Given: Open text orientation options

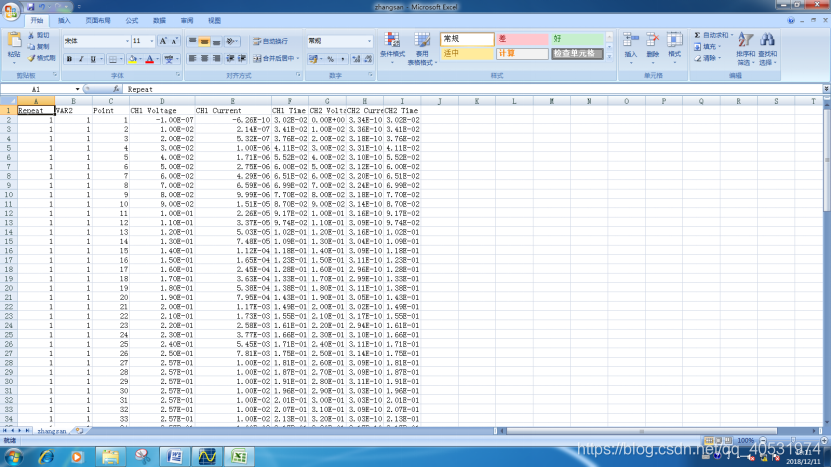Looking at the screenshot, I should [231, 41].
